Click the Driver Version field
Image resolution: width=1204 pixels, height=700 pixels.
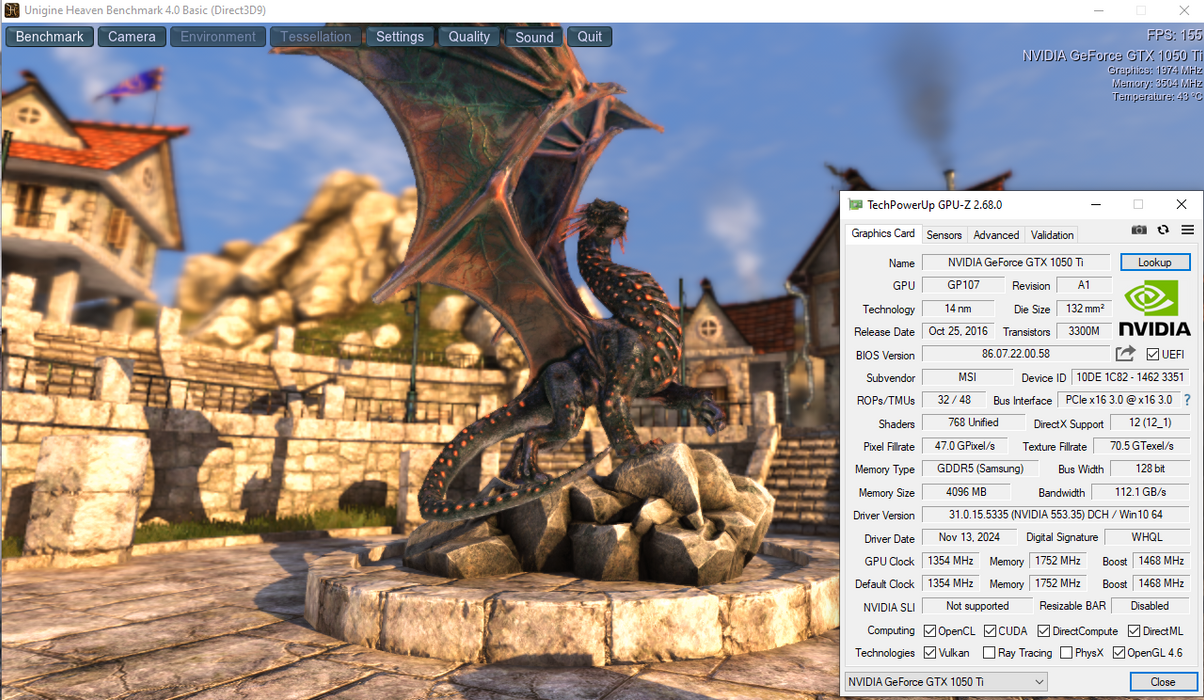(x=1056, y=515)
